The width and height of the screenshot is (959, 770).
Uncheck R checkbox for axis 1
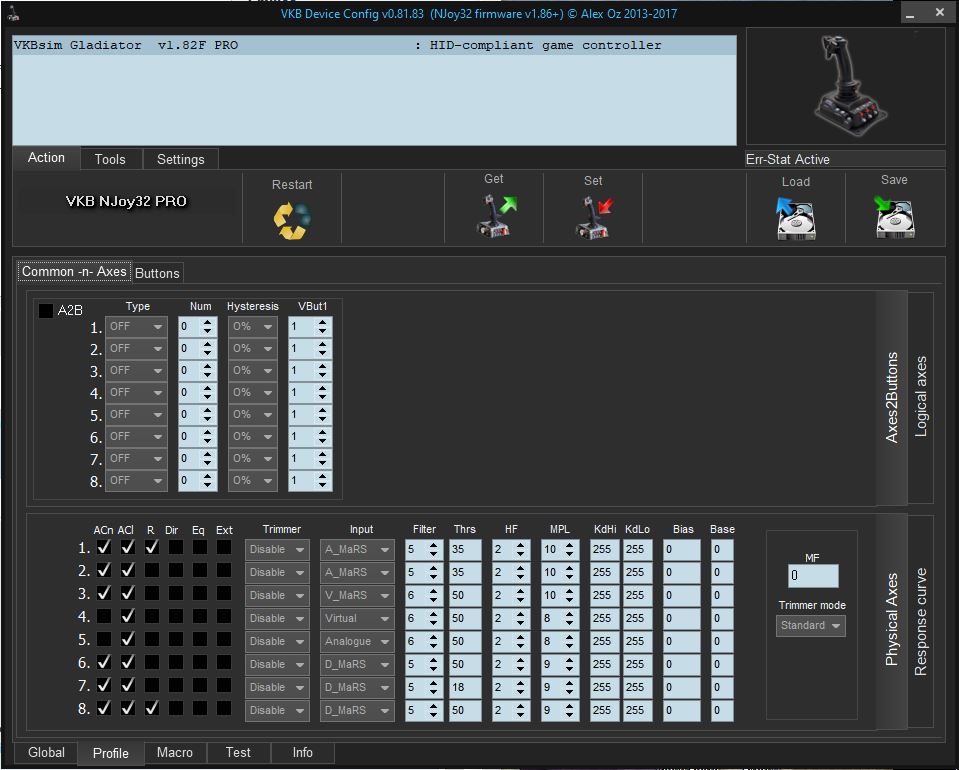coord(152,547)
